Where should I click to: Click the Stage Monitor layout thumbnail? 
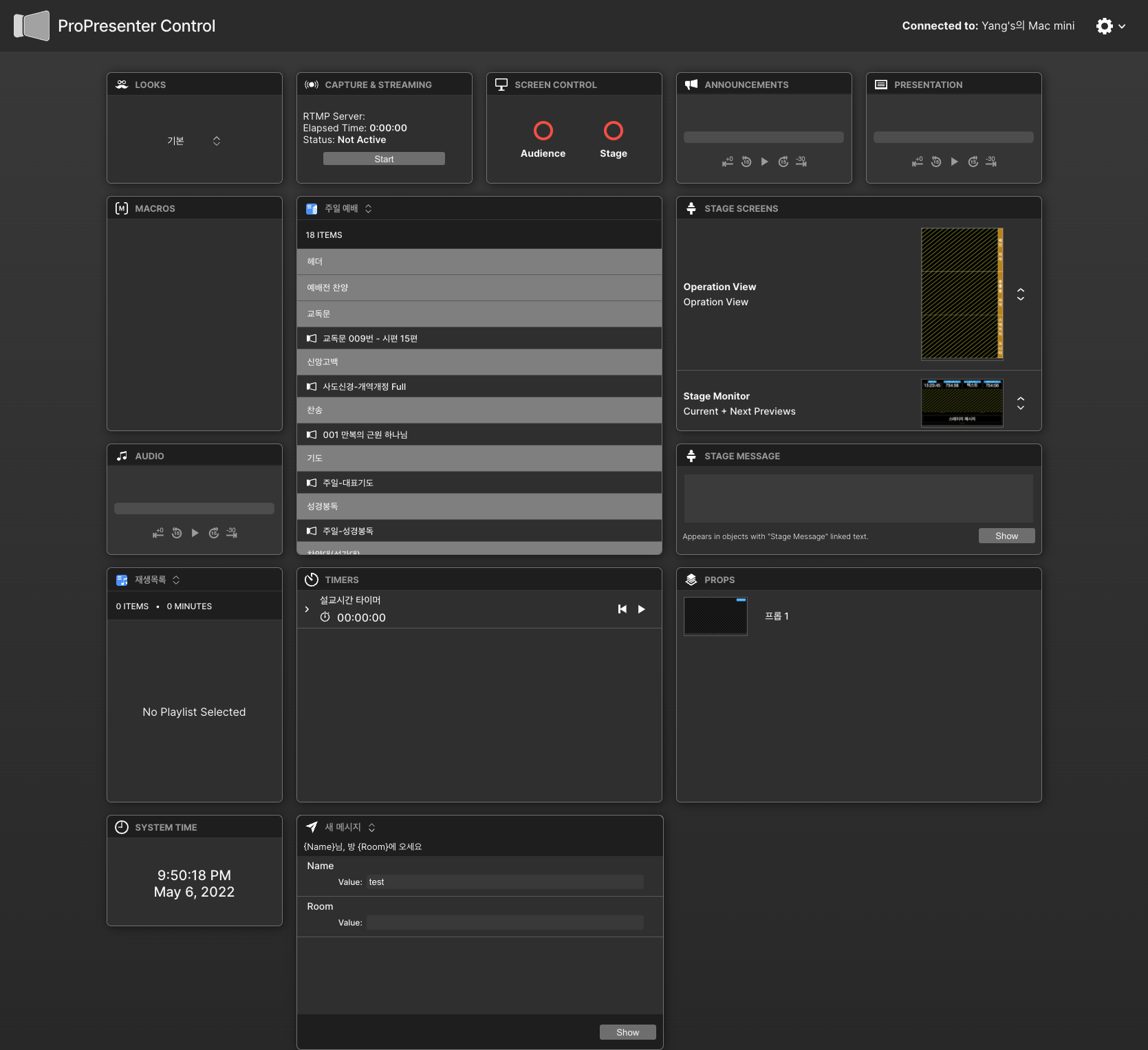962,403
